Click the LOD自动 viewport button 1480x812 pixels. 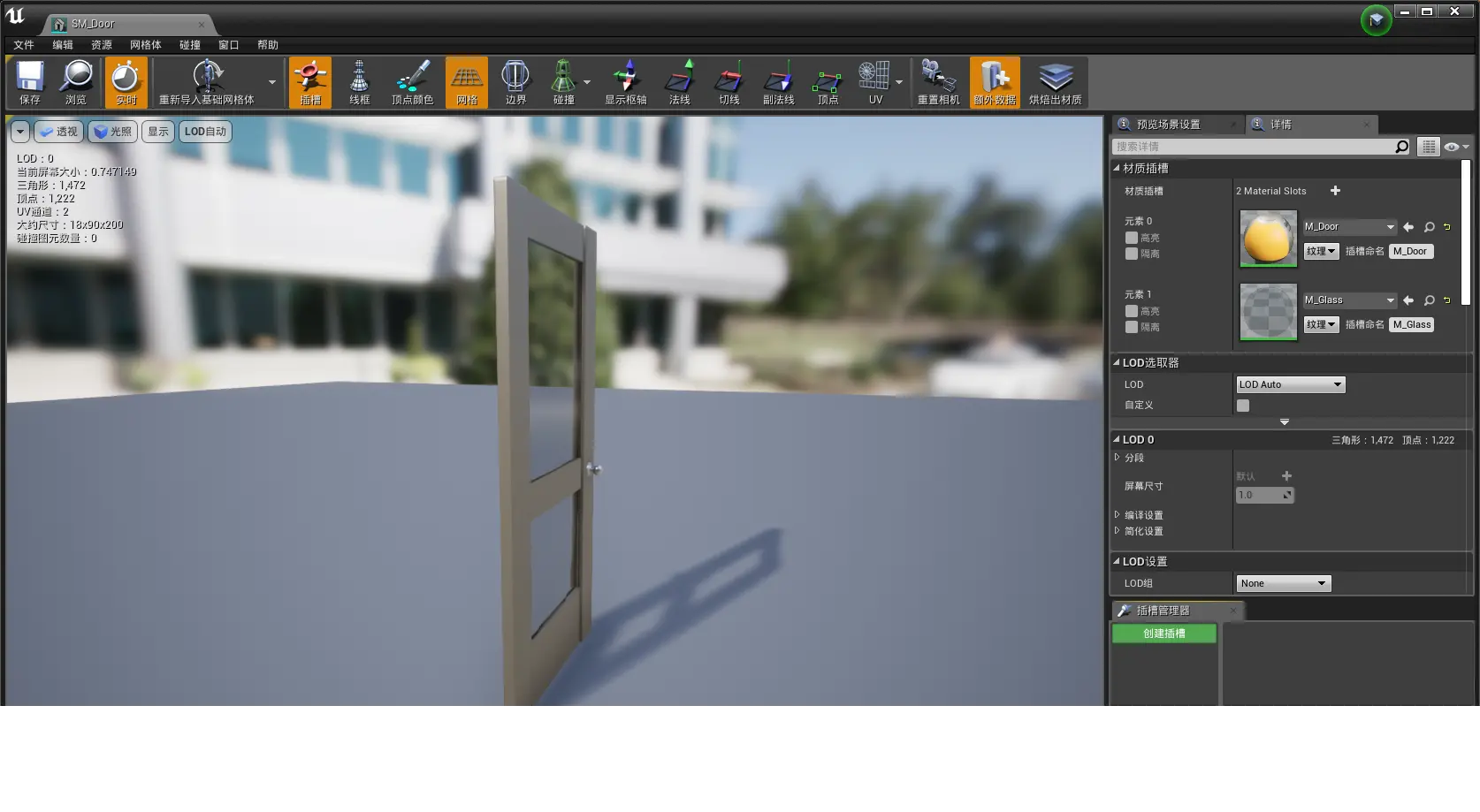(x=205, y=132)
